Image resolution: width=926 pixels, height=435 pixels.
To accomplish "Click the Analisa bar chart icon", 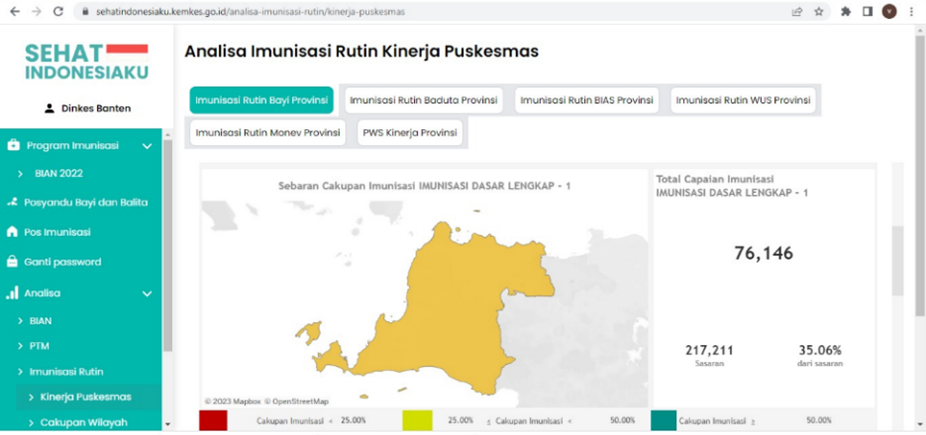I will (x=13, y=293).
